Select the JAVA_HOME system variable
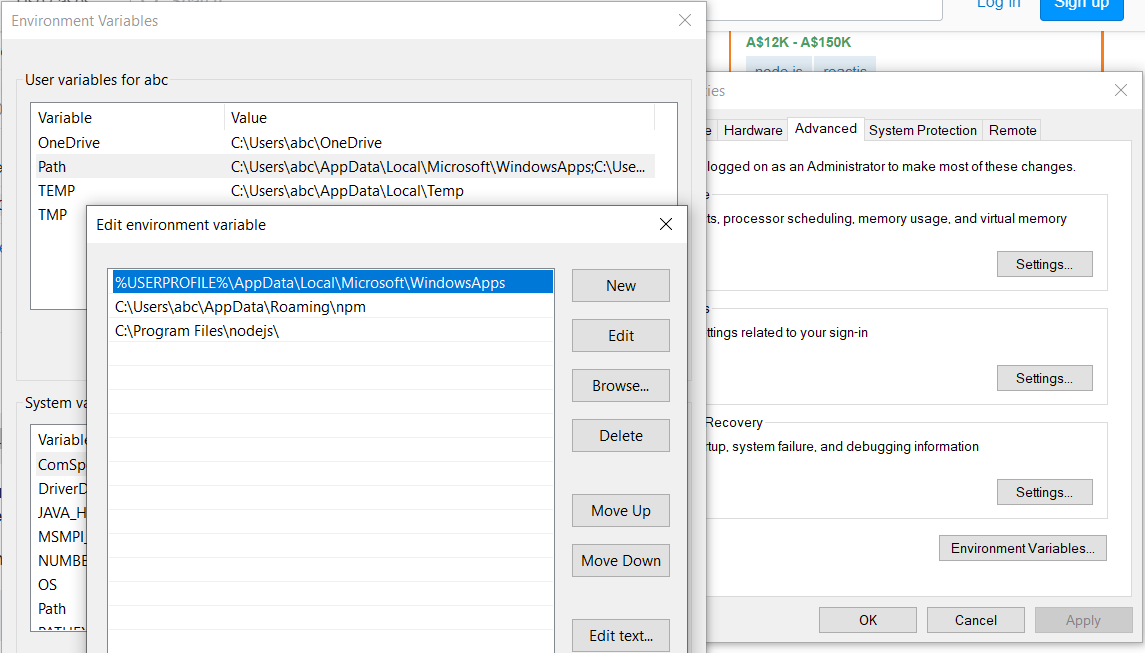Image resolution: width=1145 pixels, height=653 pixels. [x=60, y=512]
